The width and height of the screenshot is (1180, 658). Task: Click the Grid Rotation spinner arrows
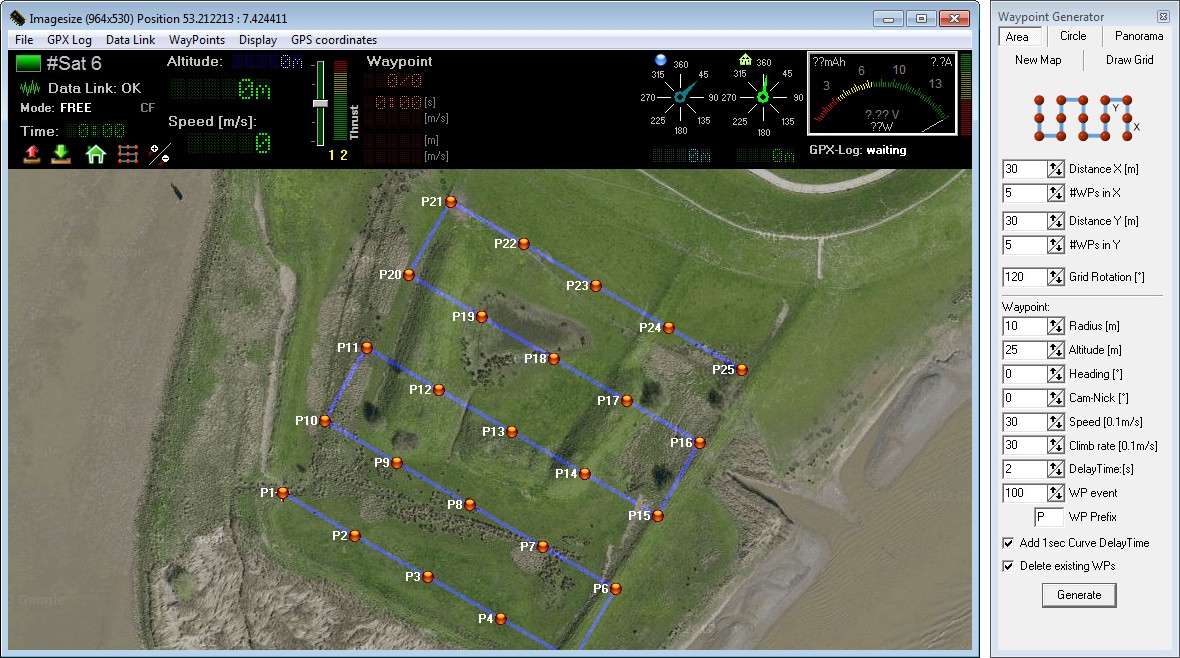(1055, 277)
